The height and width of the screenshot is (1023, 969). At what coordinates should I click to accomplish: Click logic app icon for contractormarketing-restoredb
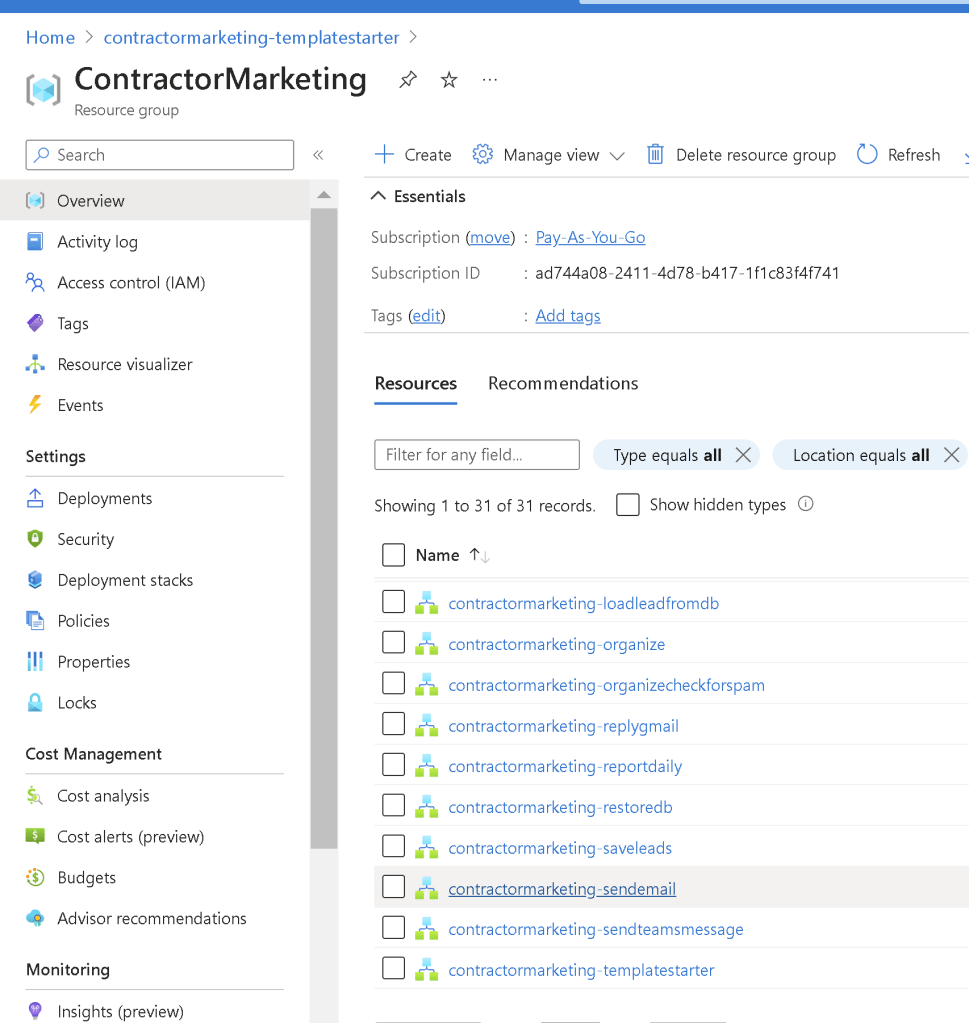(427, 807)
